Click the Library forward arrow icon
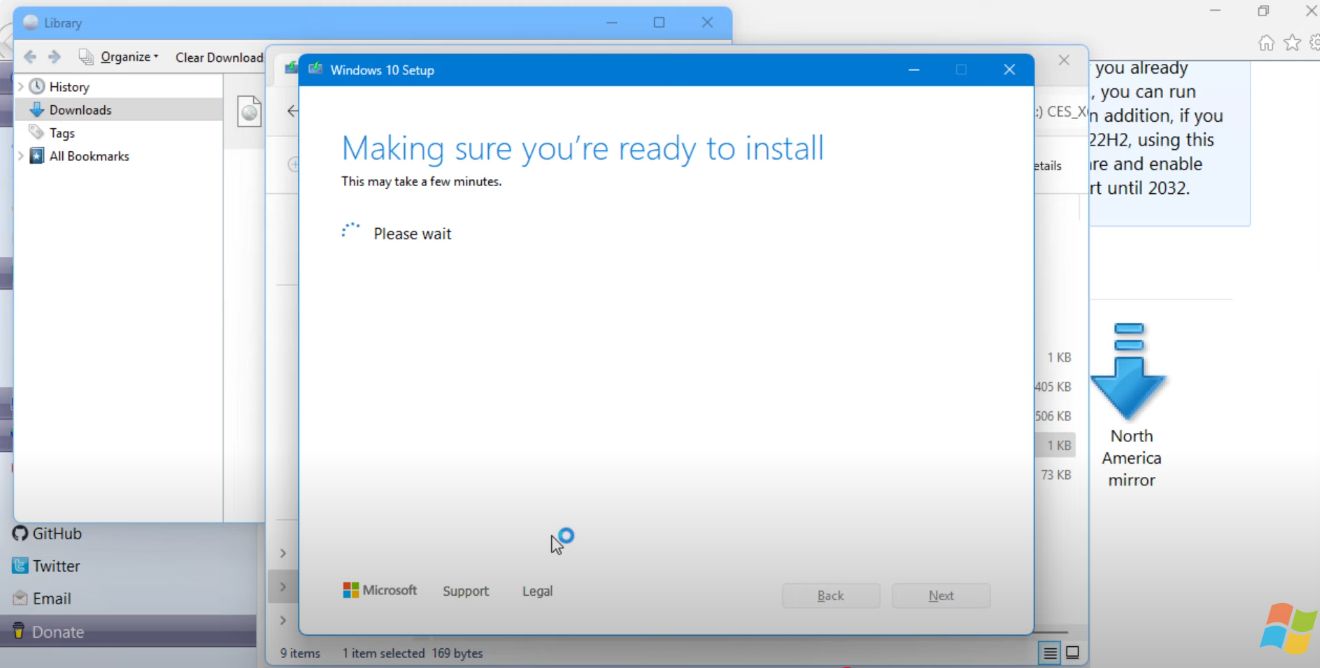The image size is (1320, 668). point(54,57)
